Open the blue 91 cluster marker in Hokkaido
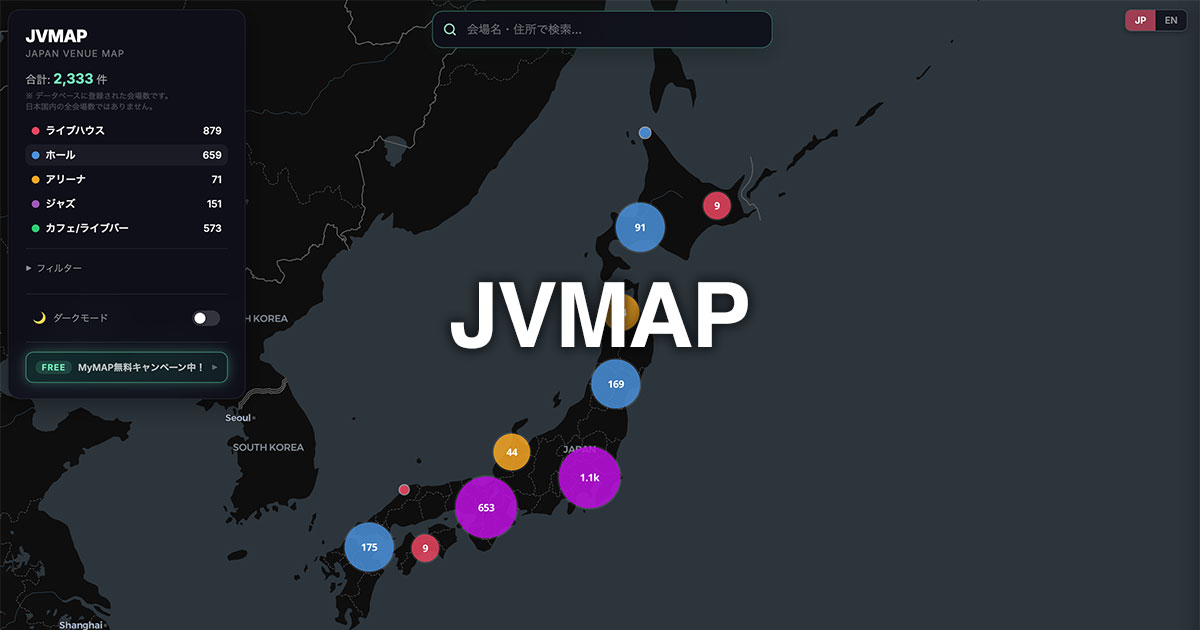Screen dimensions: 1200x630 (640, 227)
